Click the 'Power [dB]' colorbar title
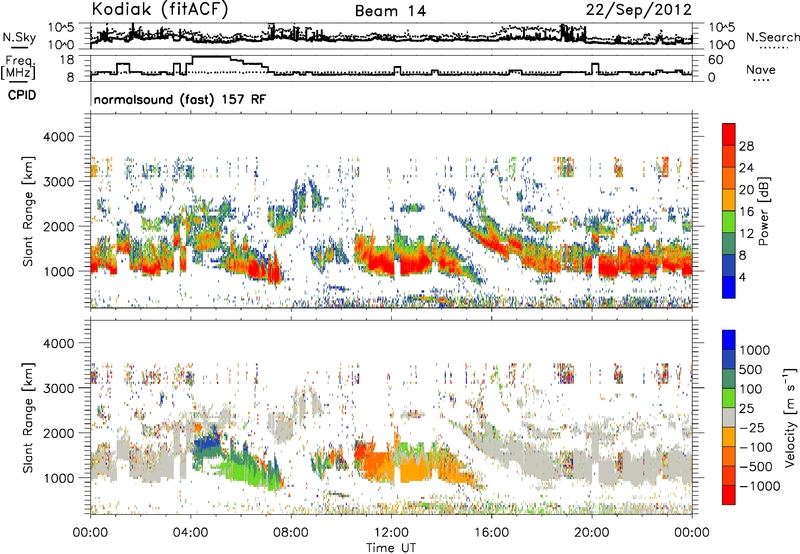Screen dimensions: 800x554 tap(763, 211)
